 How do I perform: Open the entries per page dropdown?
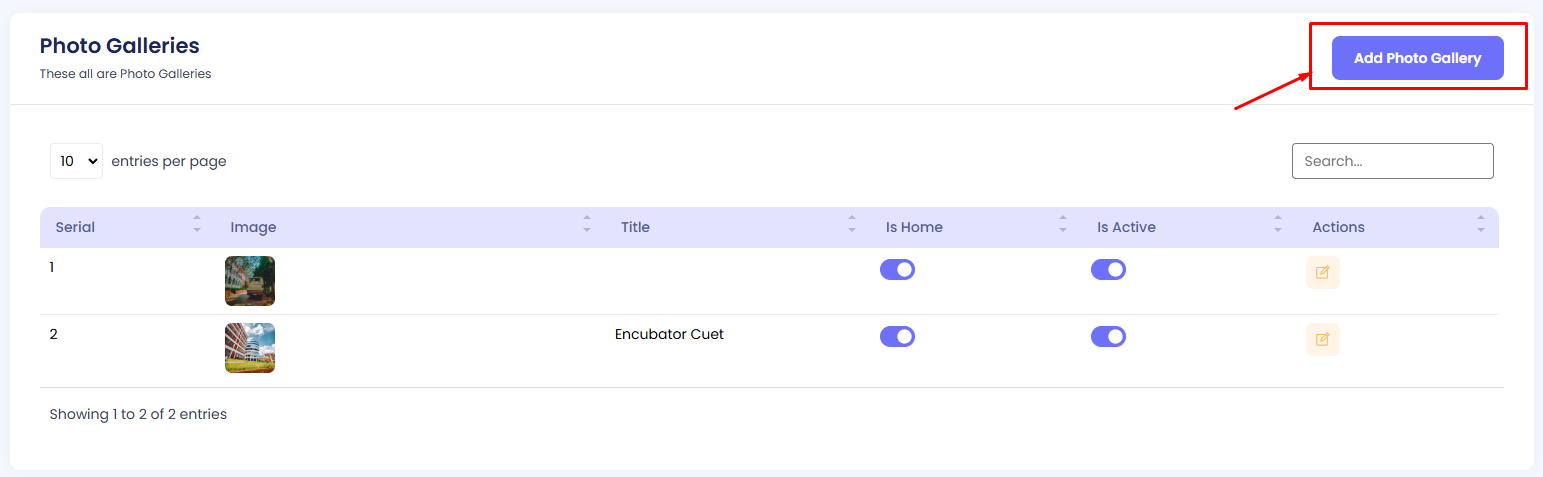[x=76, y=161]
